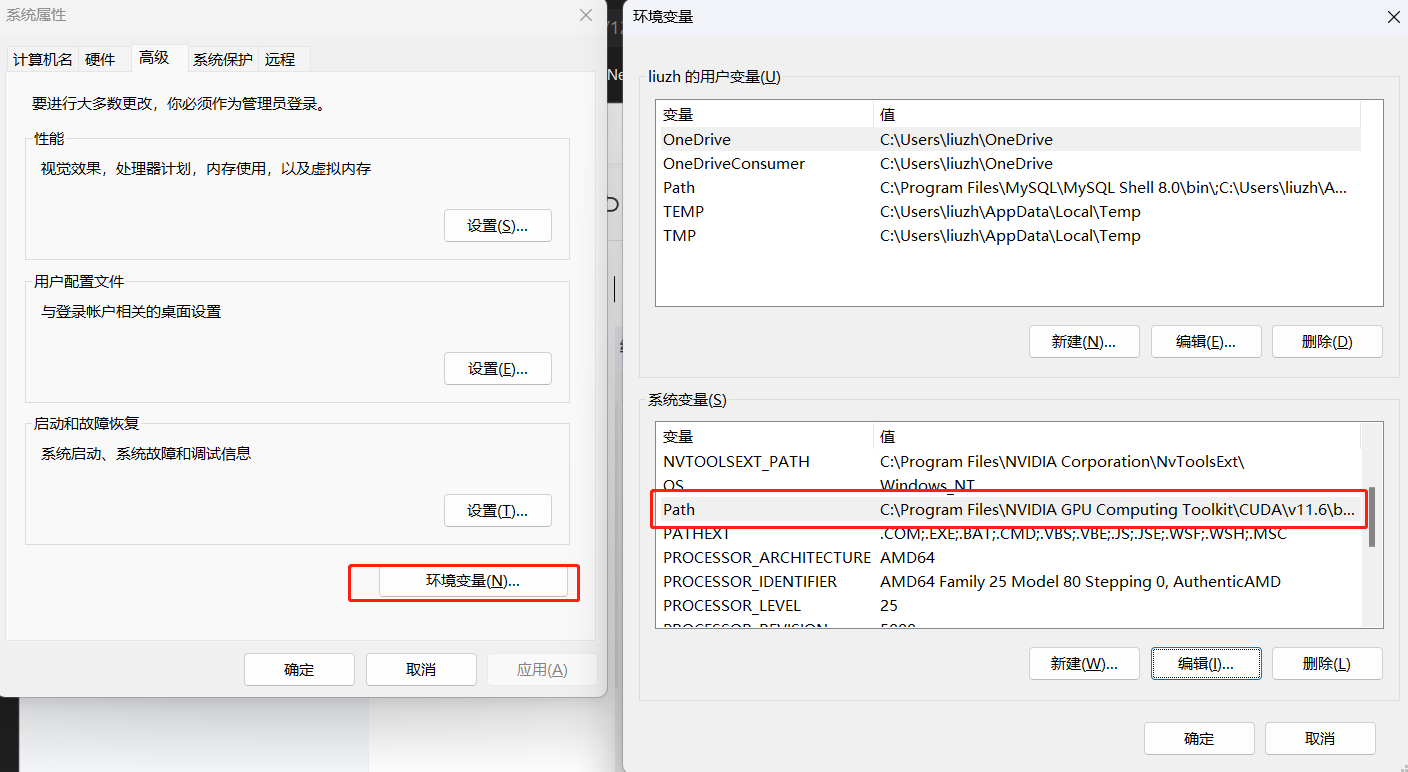Click 设置(E) button under 用户配置文件
The width and height of the screenshot is (1408, 772).
pos(497,368)
